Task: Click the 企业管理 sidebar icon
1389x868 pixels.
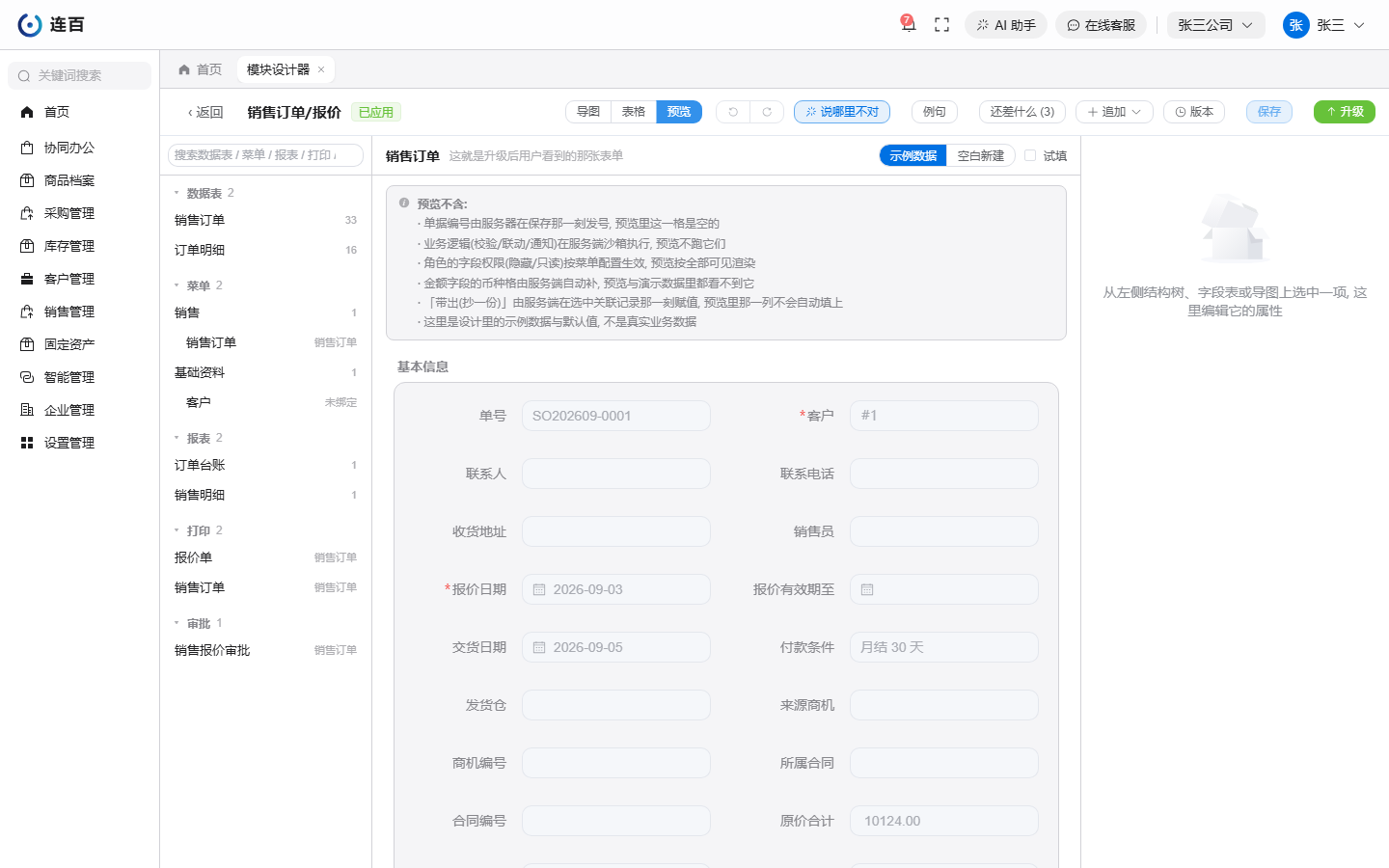Action: click(x=27, y=410)
